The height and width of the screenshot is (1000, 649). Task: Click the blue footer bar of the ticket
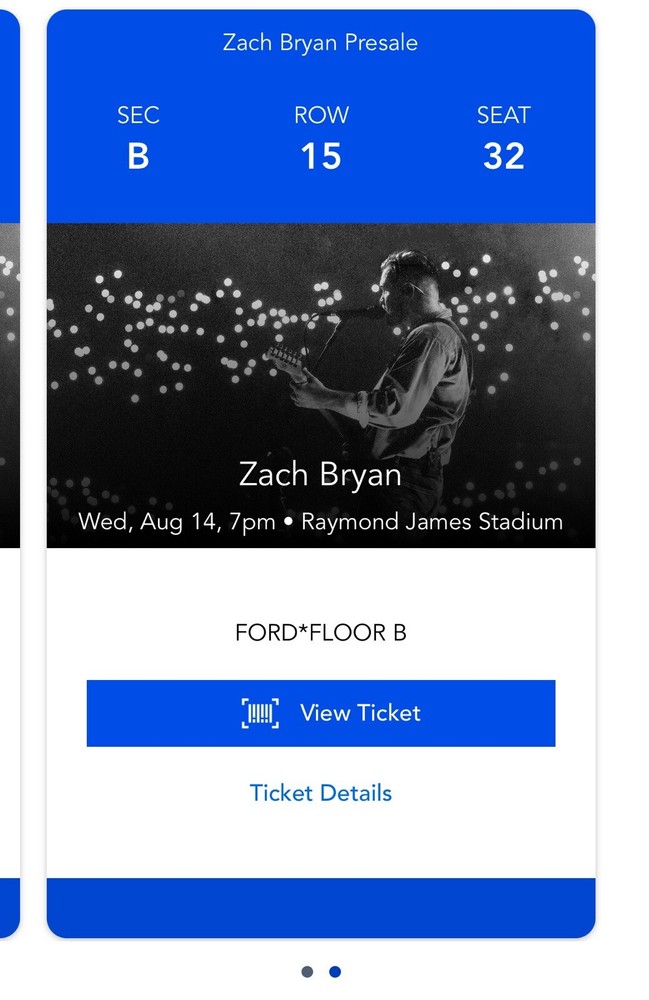click(321, 905)
